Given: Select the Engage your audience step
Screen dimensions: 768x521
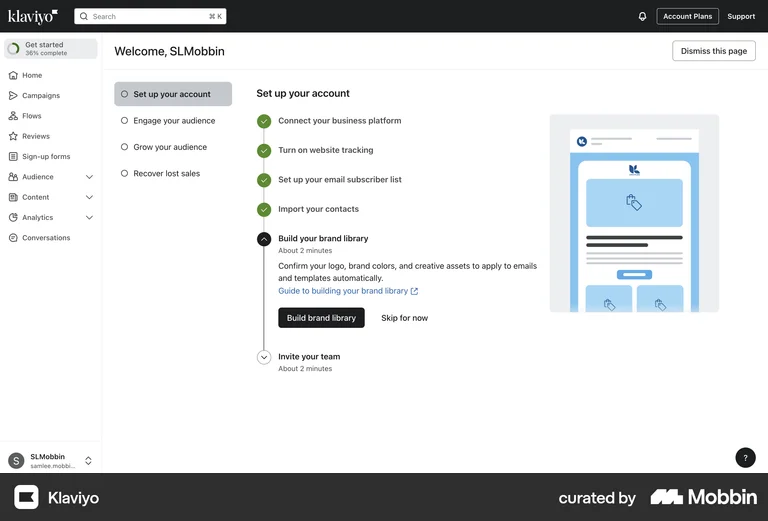Looking at the screenshot, I should [173, 120].
